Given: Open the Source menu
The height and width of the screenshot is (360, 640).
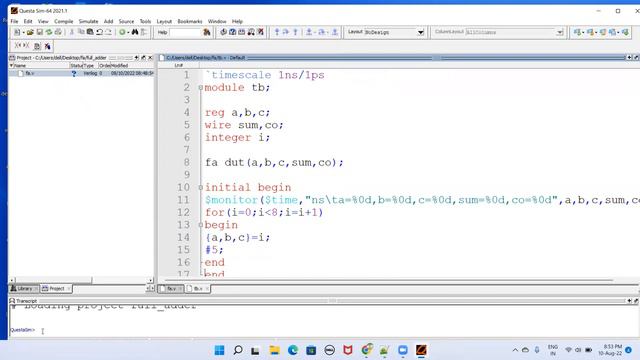Looking at the screenshot, I should click(x=126, y=21).
